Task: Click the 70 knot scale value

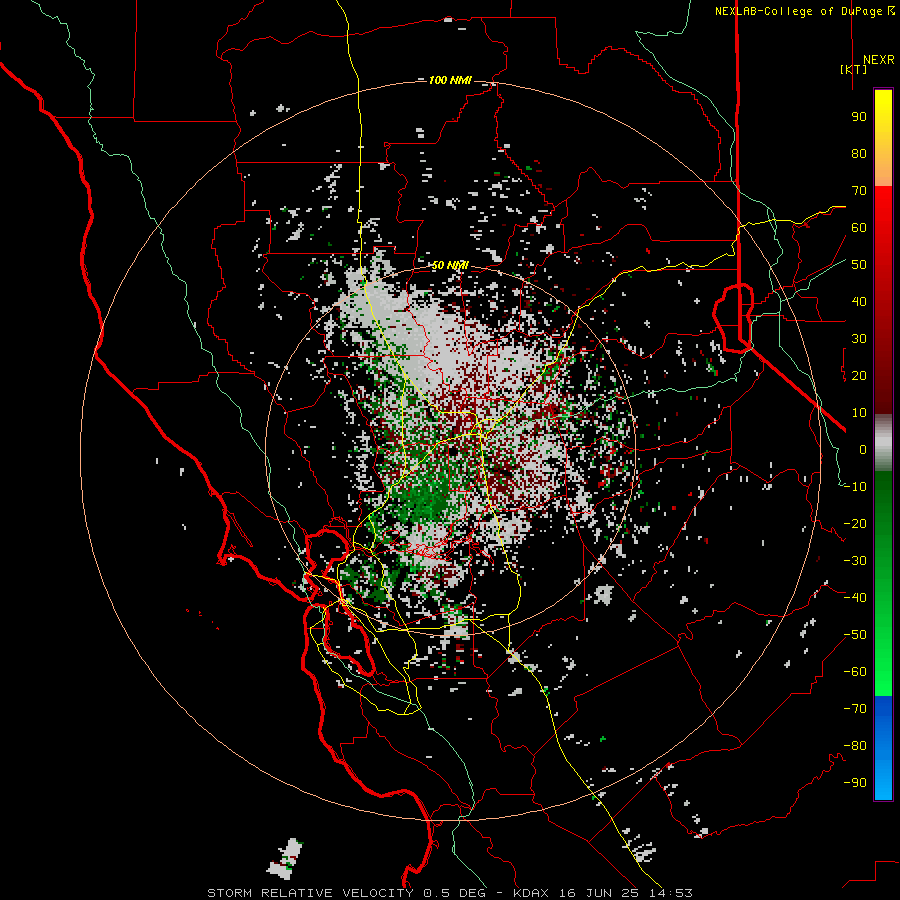Action: [x=859, y=191]
